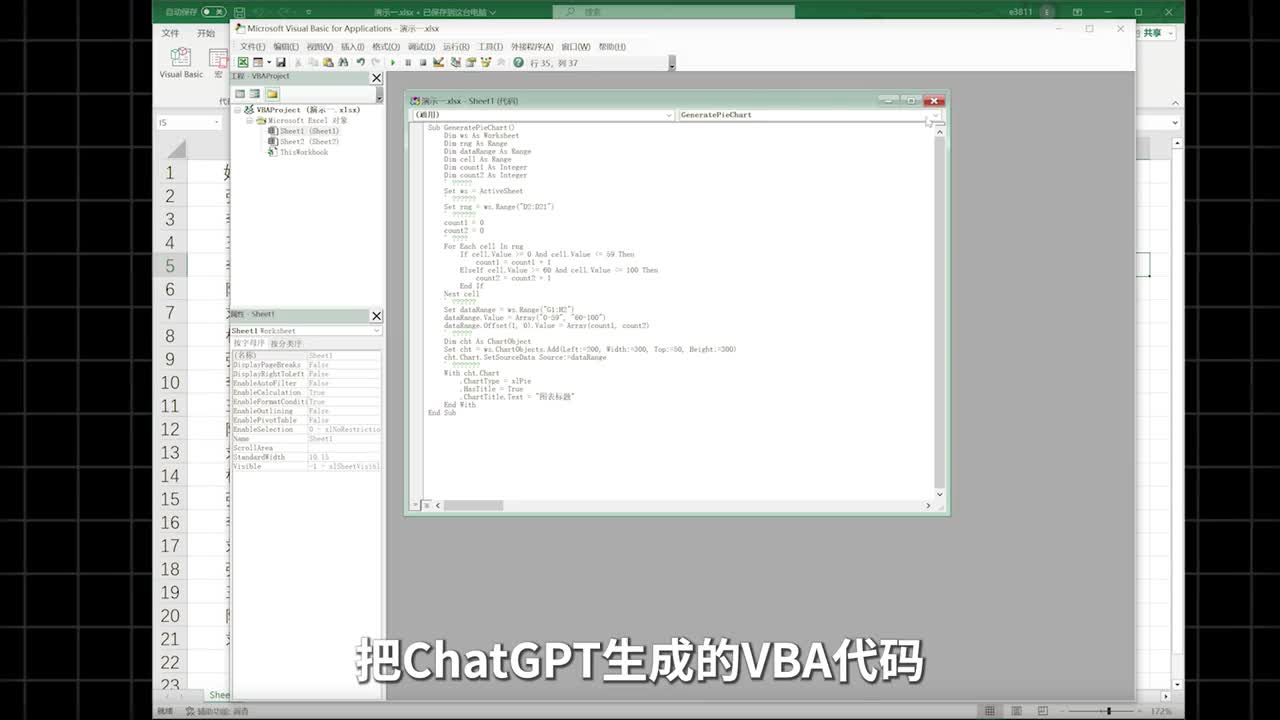Open VBA help with the question mark icon
The width and height of the screenshot is (1280, 720).
click(518, 63)
